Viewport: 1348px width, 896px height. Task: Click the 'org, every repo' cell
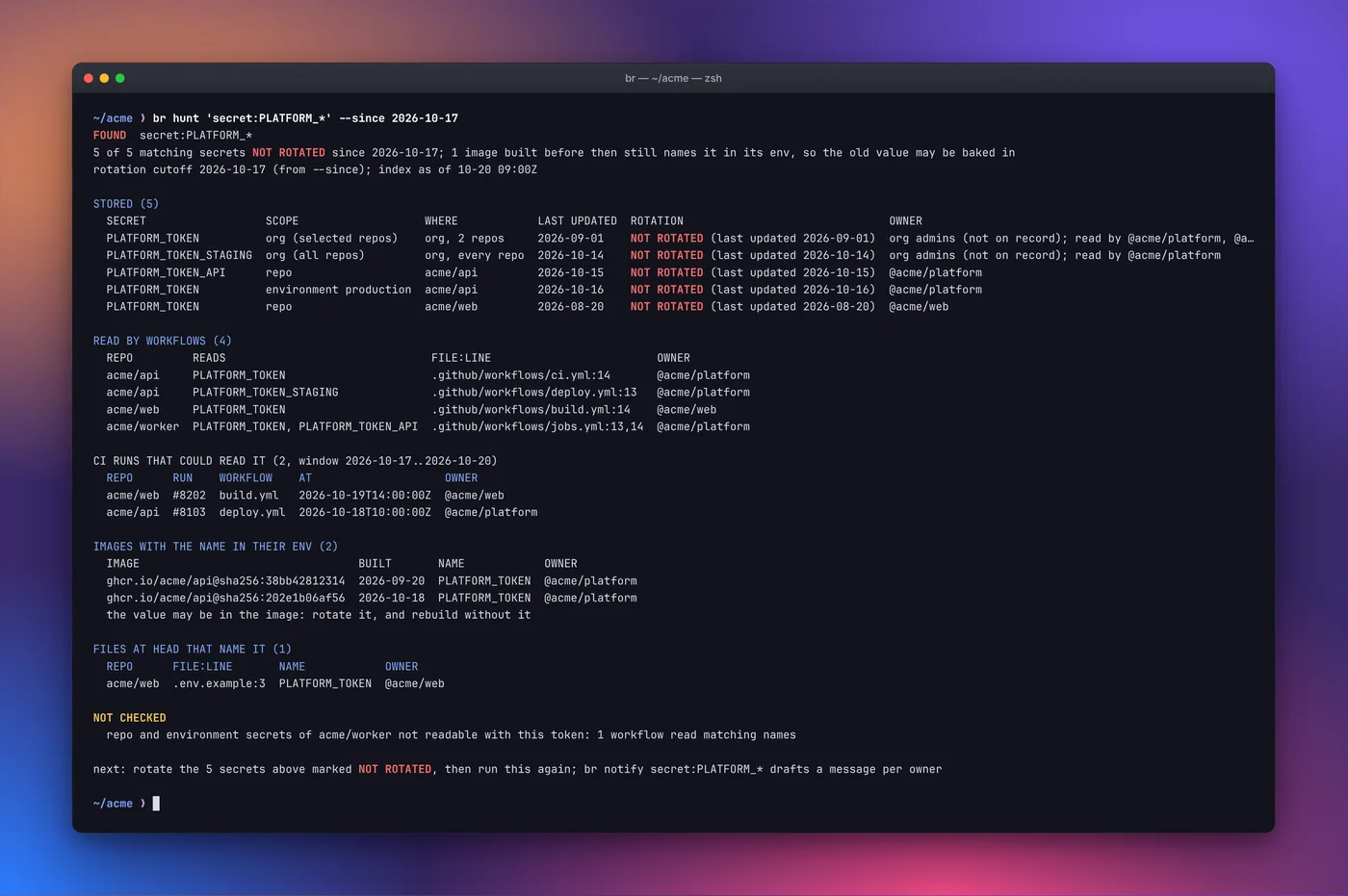click(x=475, y=256)
